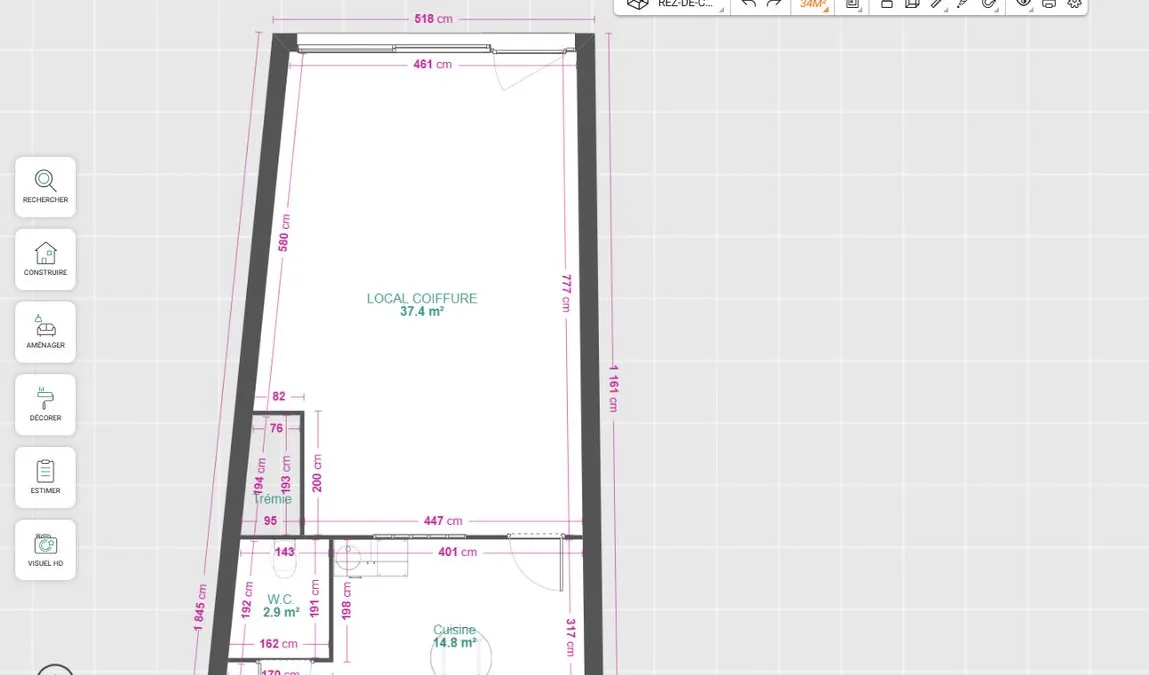Toggle the magnet snapping tool
Image resolution: width=1149 pixels, height=675 pixels.
point(989,4)
